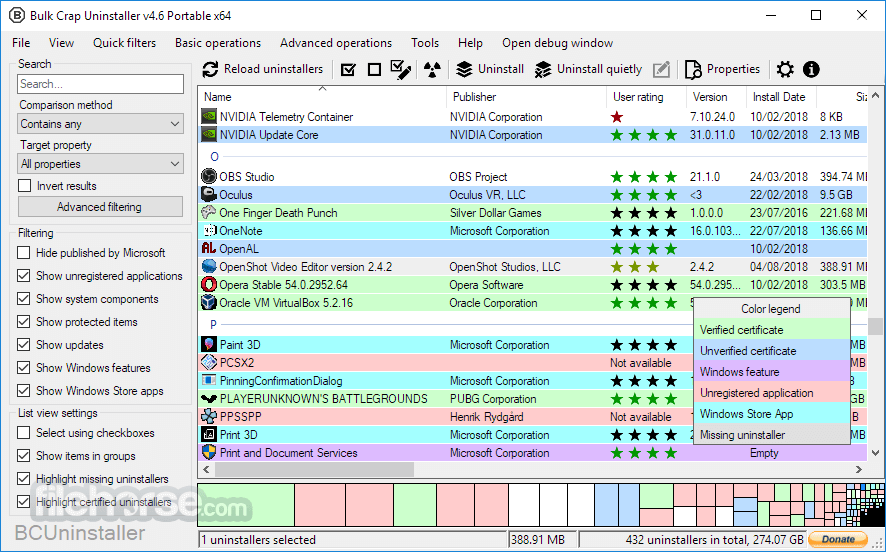Click the Oculus app icon
Viewport: 886px width, 552px height.
click(x=209, y=194)
